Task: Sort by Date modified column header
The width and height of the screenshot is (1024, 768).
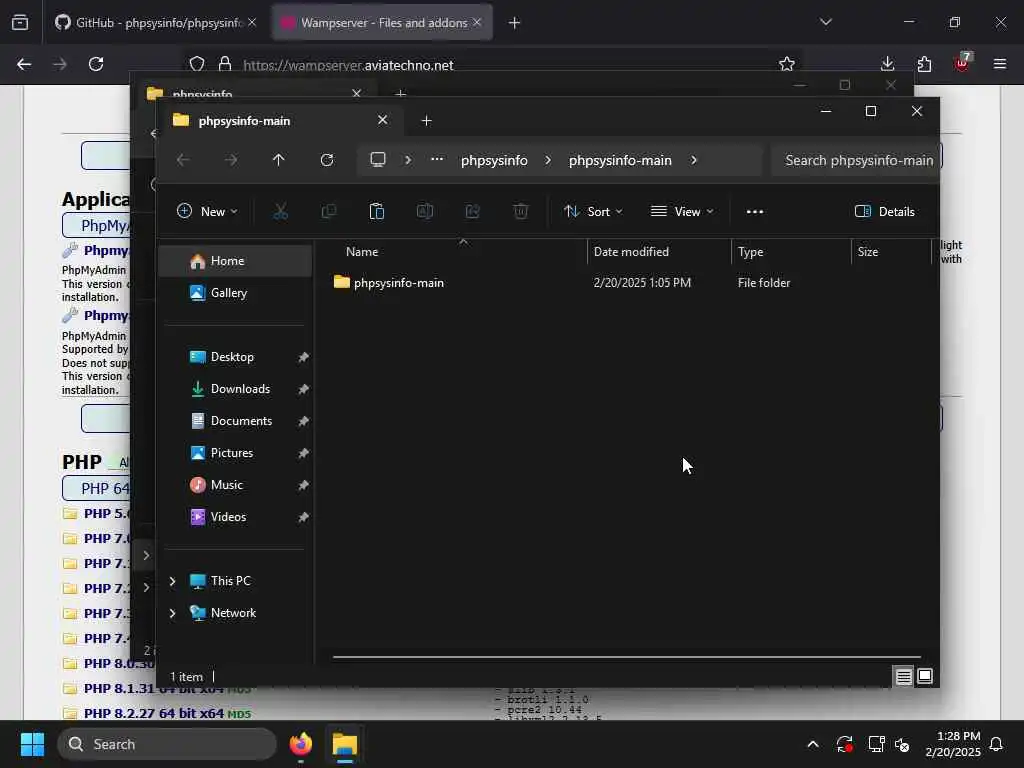Action: 658,251
